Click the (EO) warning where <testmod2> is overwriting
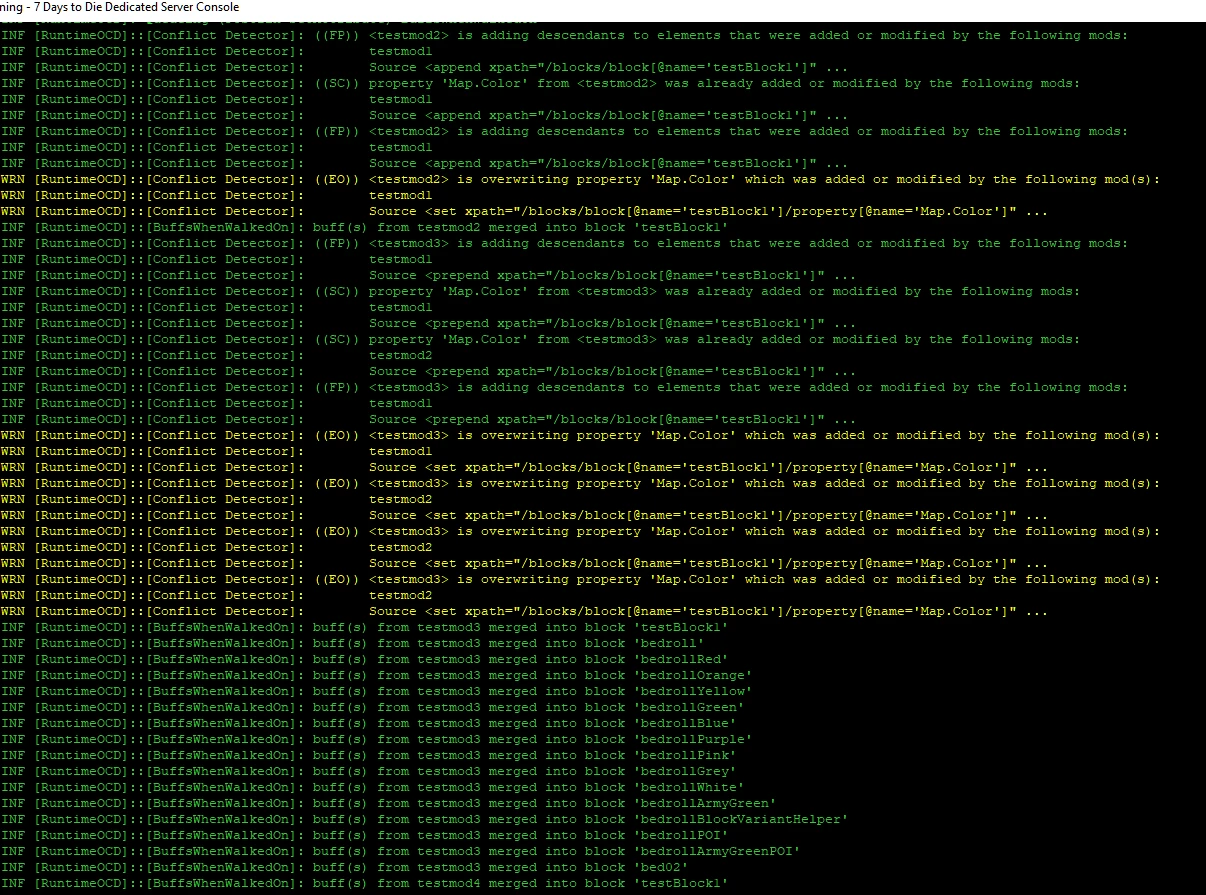The image size is (1206, 895). click(x=581, y=179)
